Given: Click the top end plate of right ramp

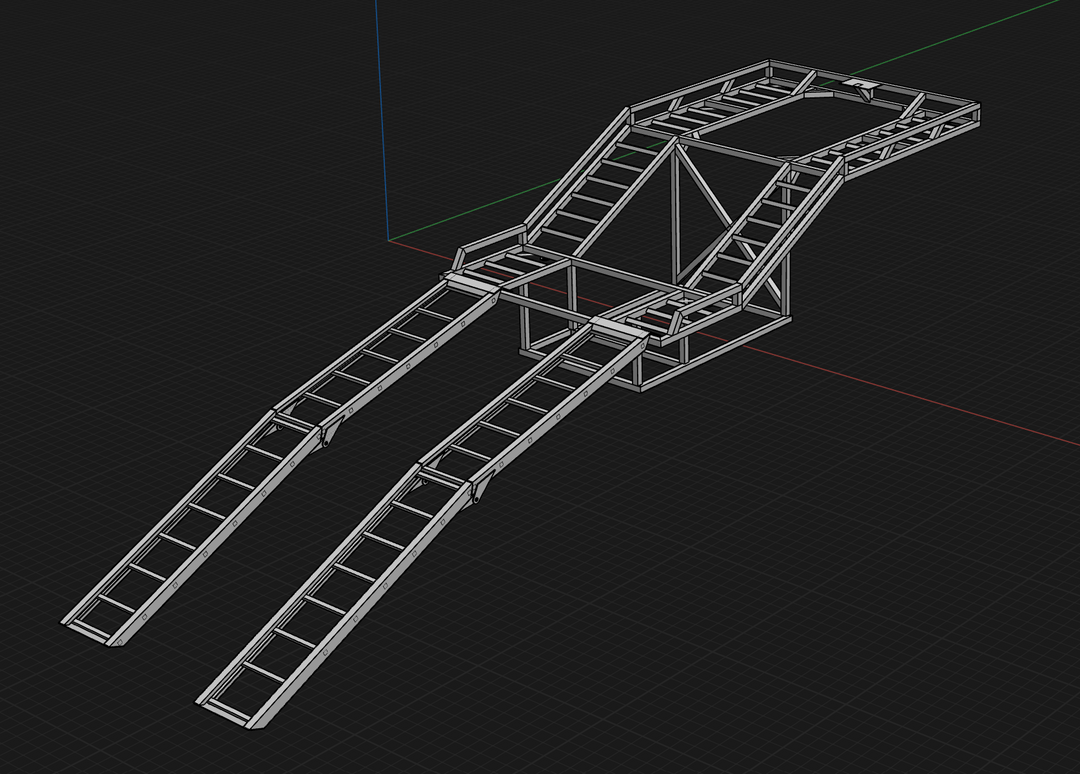Looking at the screenshot, I should [618, 327].
